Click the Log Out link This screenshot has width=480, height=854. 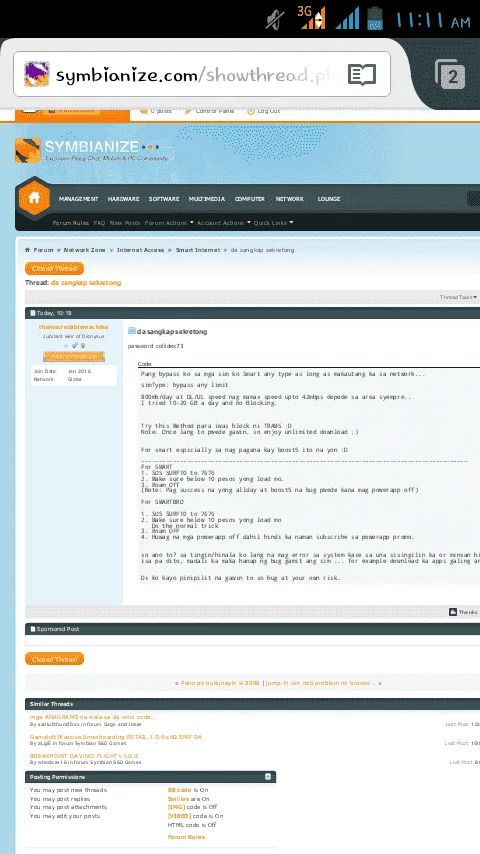269,111
